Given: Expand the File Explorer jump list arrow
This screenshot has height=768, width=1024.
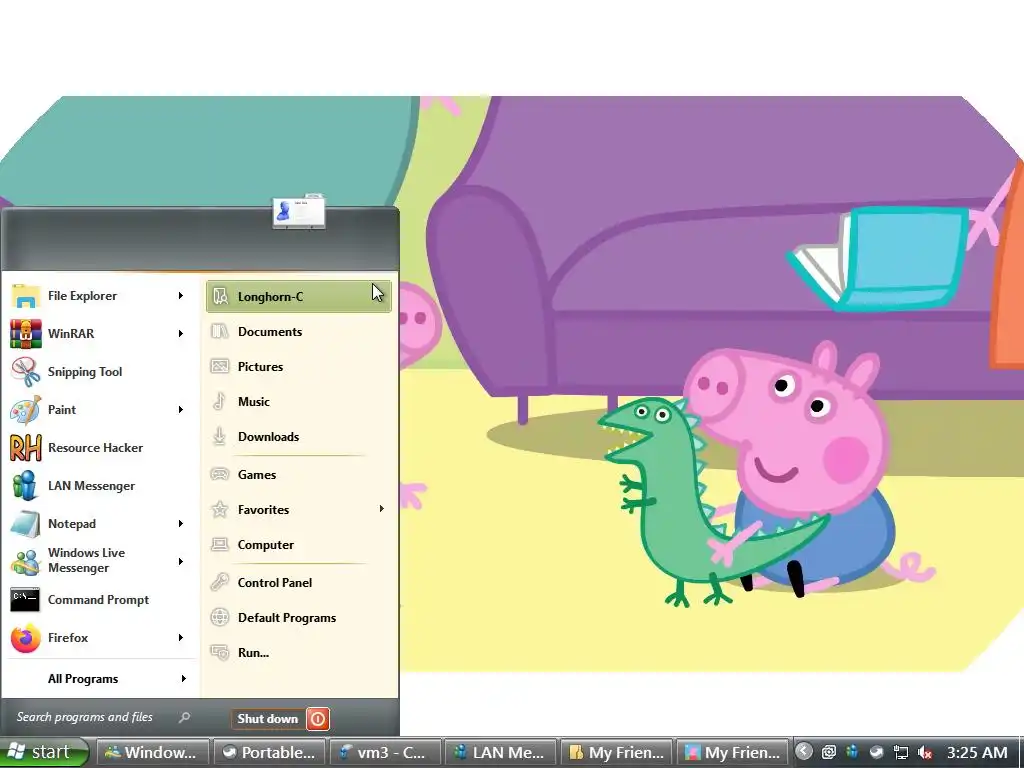Looking at the screenshot, I should coord(181,296).
